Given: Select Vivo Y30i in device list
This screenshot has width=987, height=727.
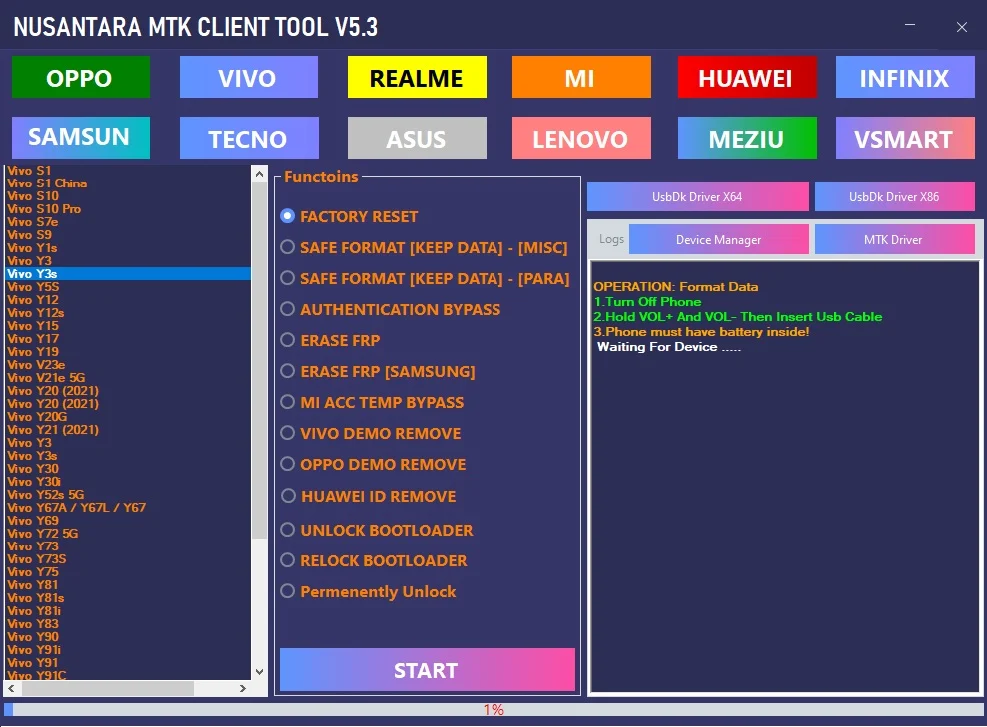Looking at the screenshot, I should click(128, 482).
